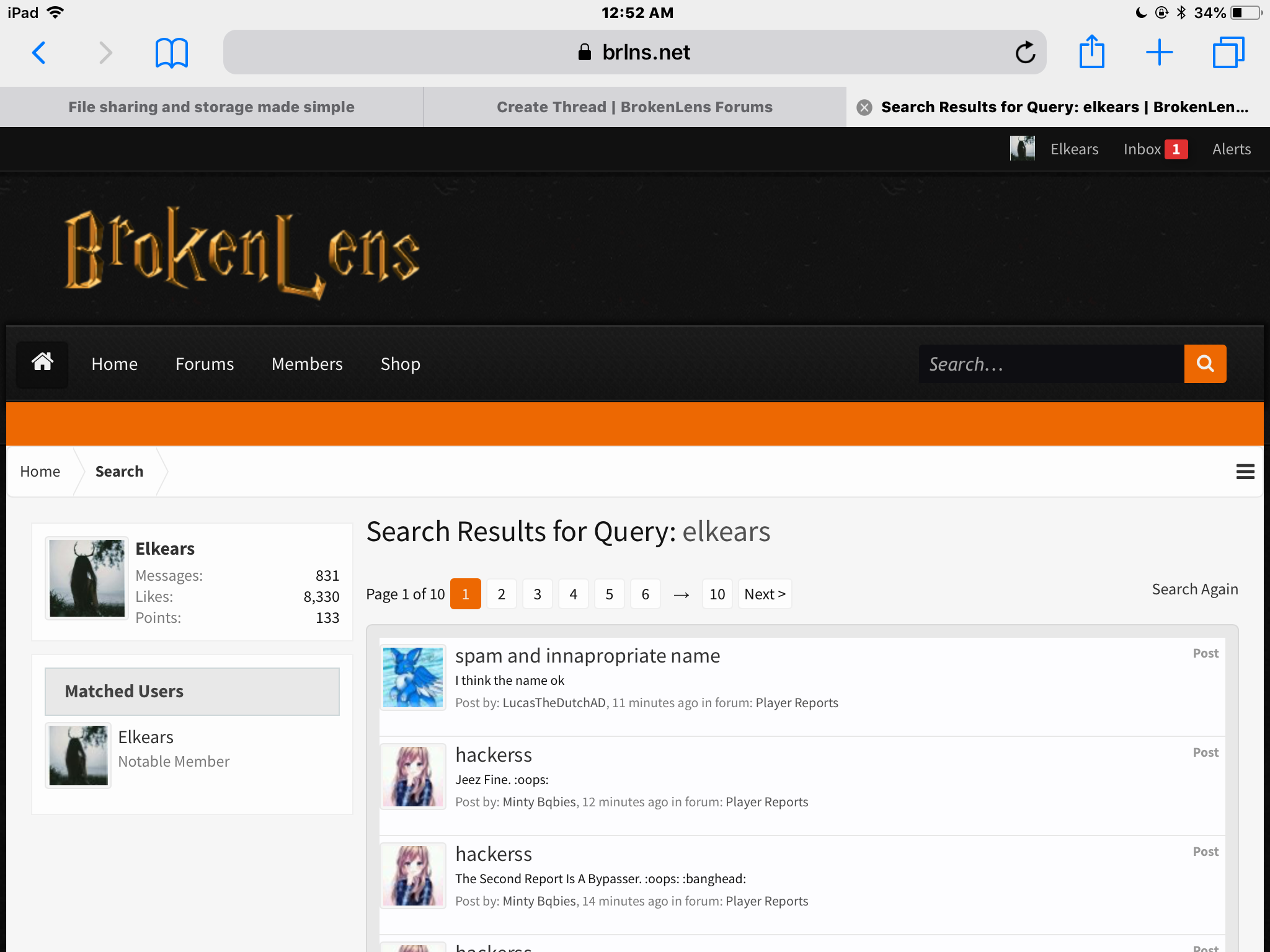The height and width of the screenshot is (952, 1270).
Task: Show all open tabs overview icon
Action: pyautogui.click(x=1228, y=53)
